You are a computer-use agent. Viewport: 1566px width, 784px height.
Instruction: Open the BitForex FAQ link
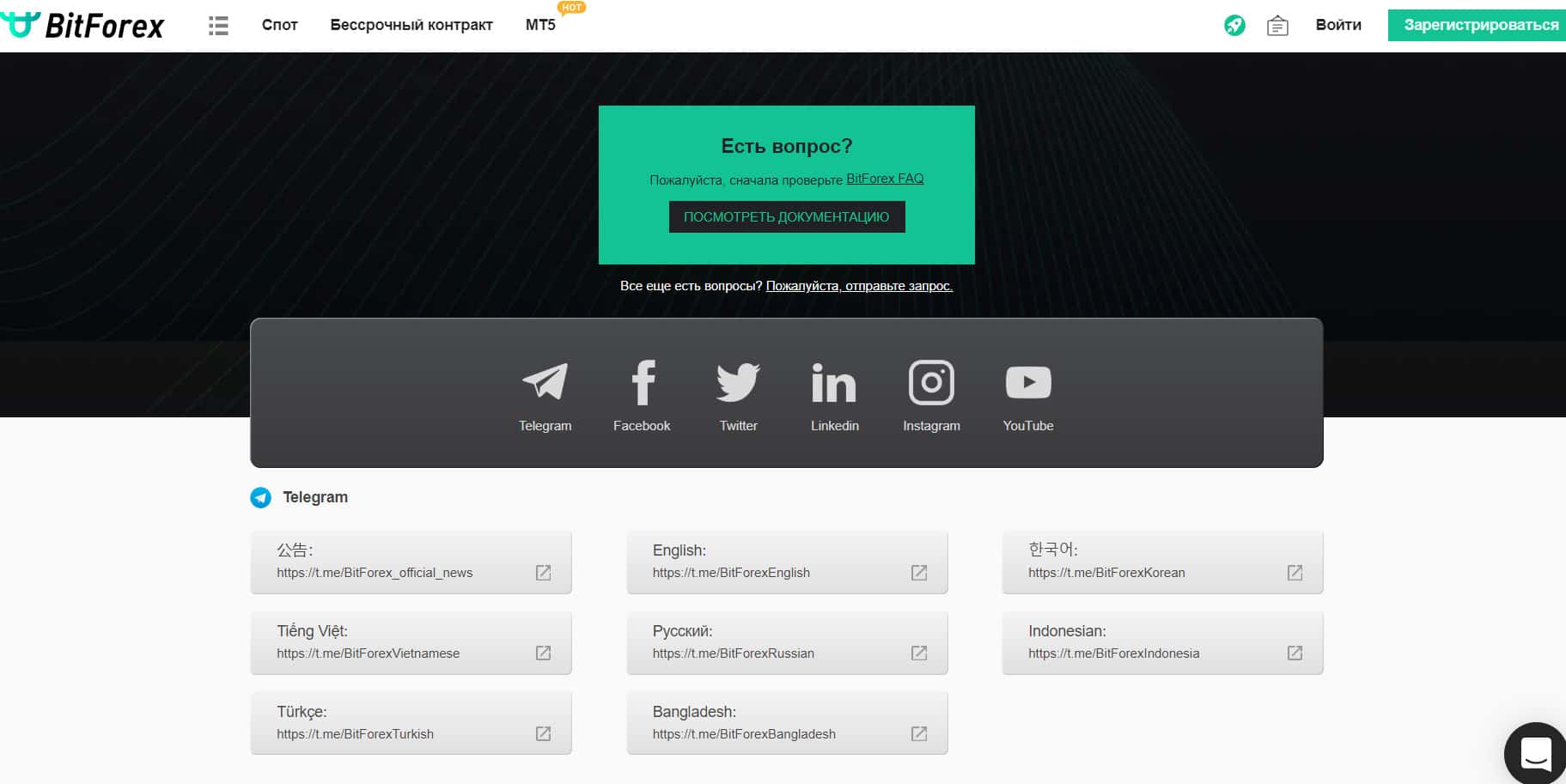885,179
